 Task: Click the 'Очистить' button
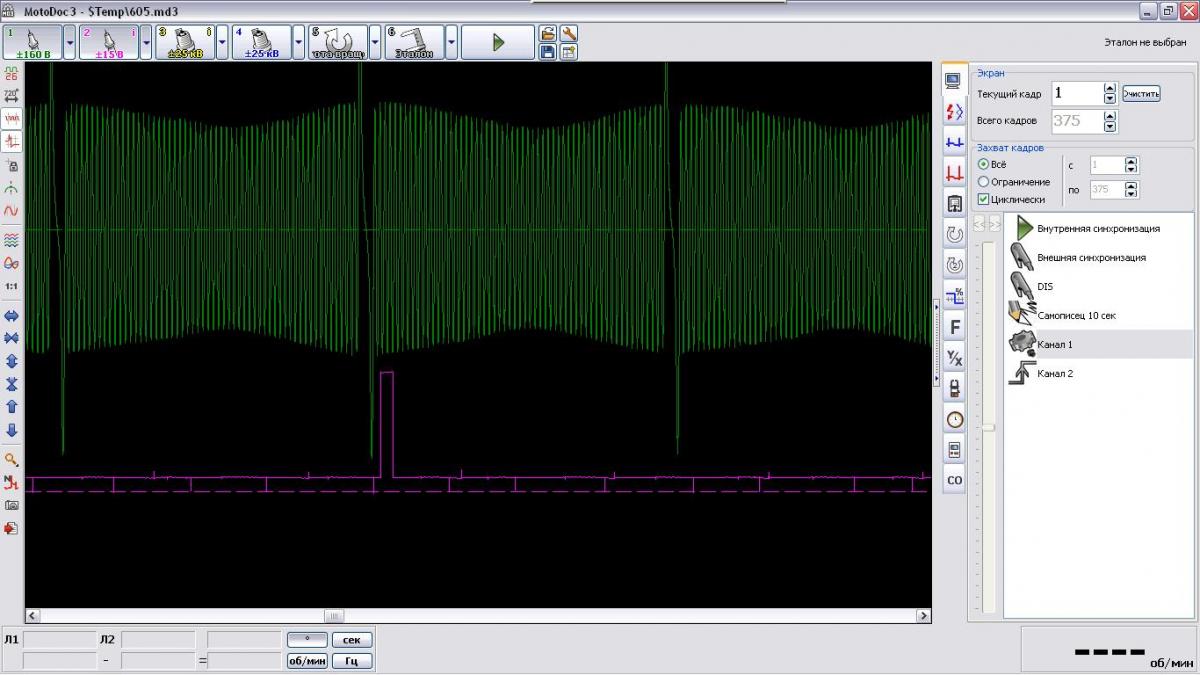coord(1140,94)
